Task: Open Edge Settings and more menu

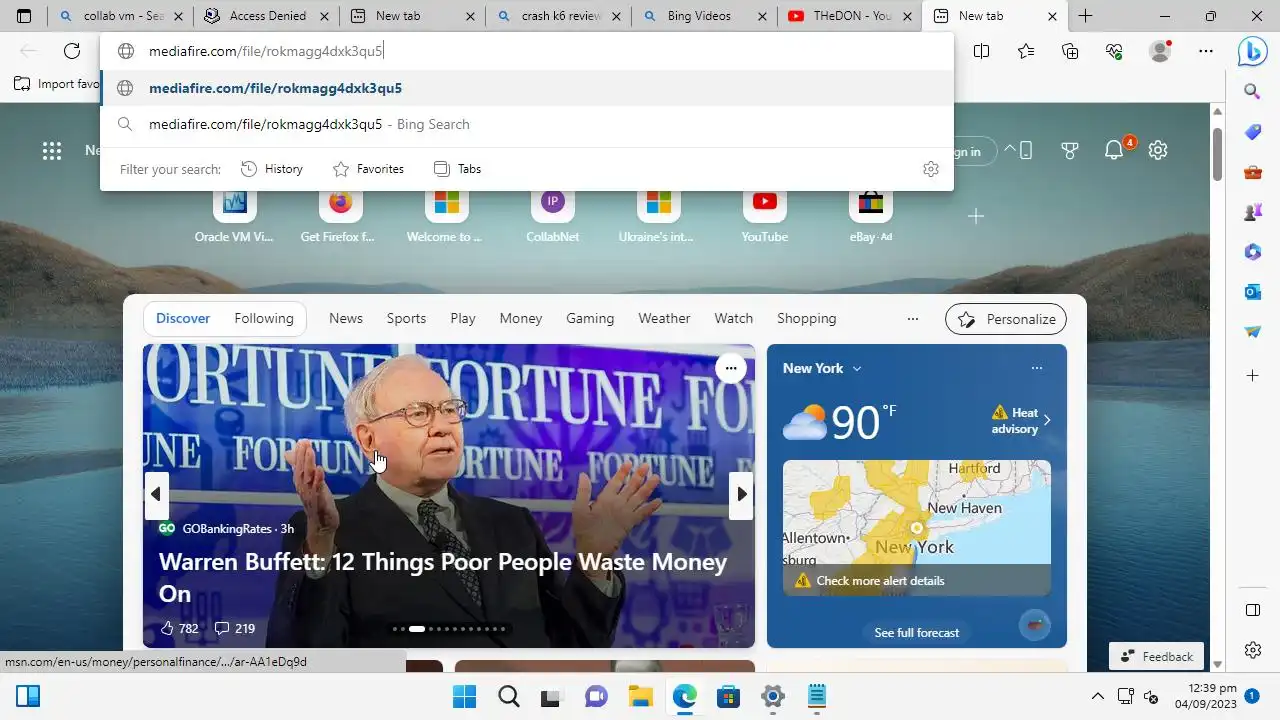Action: pyautogui.click(x=1206, y=51)
